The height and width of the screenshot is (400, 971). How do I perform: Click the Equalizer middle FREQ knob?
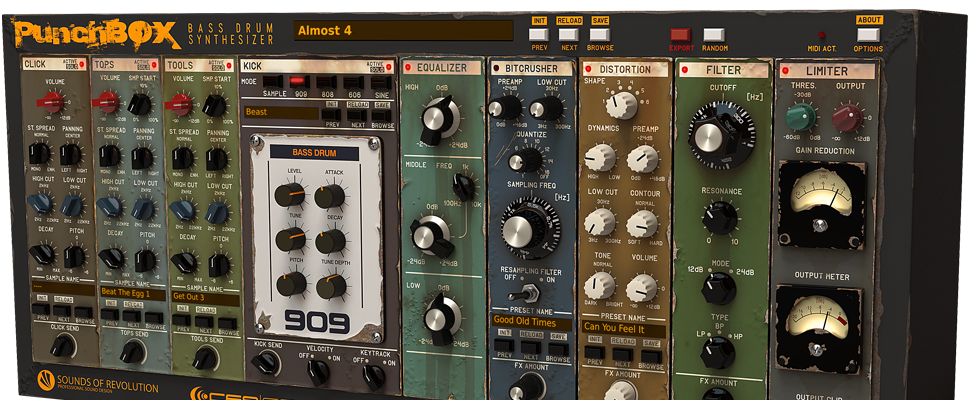point(463,186)
